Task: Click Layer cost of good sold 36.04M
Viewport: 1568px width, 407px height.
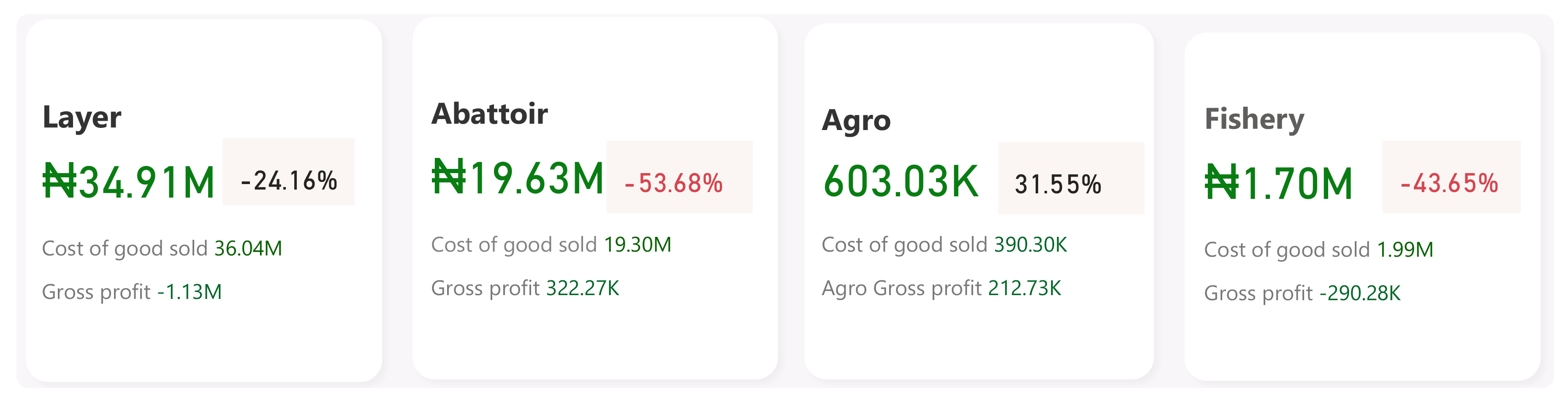Action: coord(162,248)
